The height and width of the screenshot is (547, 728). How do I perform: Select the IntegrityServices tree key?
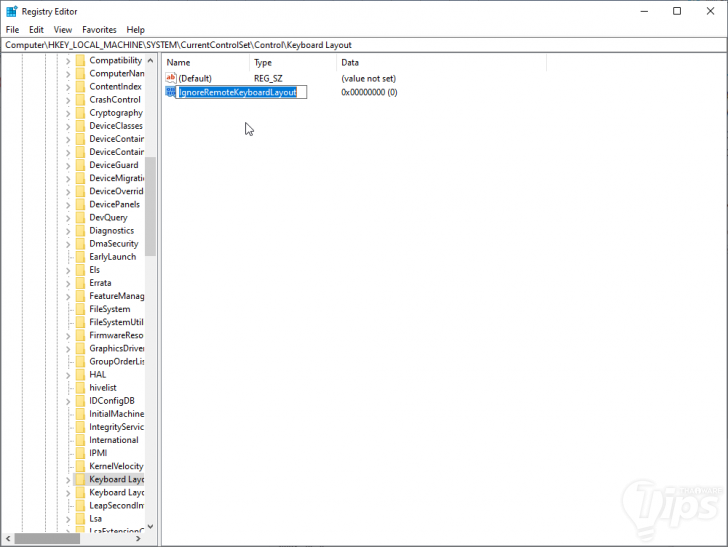[117, 427]
